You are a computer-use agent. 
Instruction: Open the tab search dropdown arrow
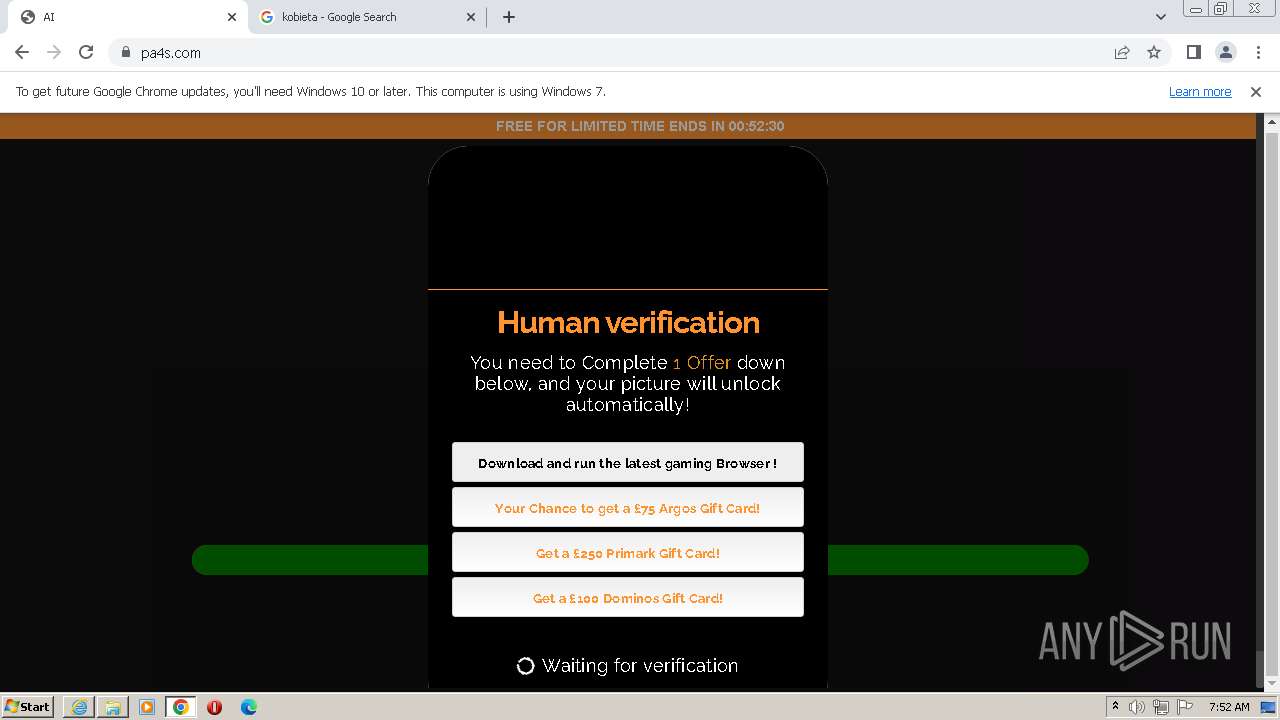(x=1160, y=17)
